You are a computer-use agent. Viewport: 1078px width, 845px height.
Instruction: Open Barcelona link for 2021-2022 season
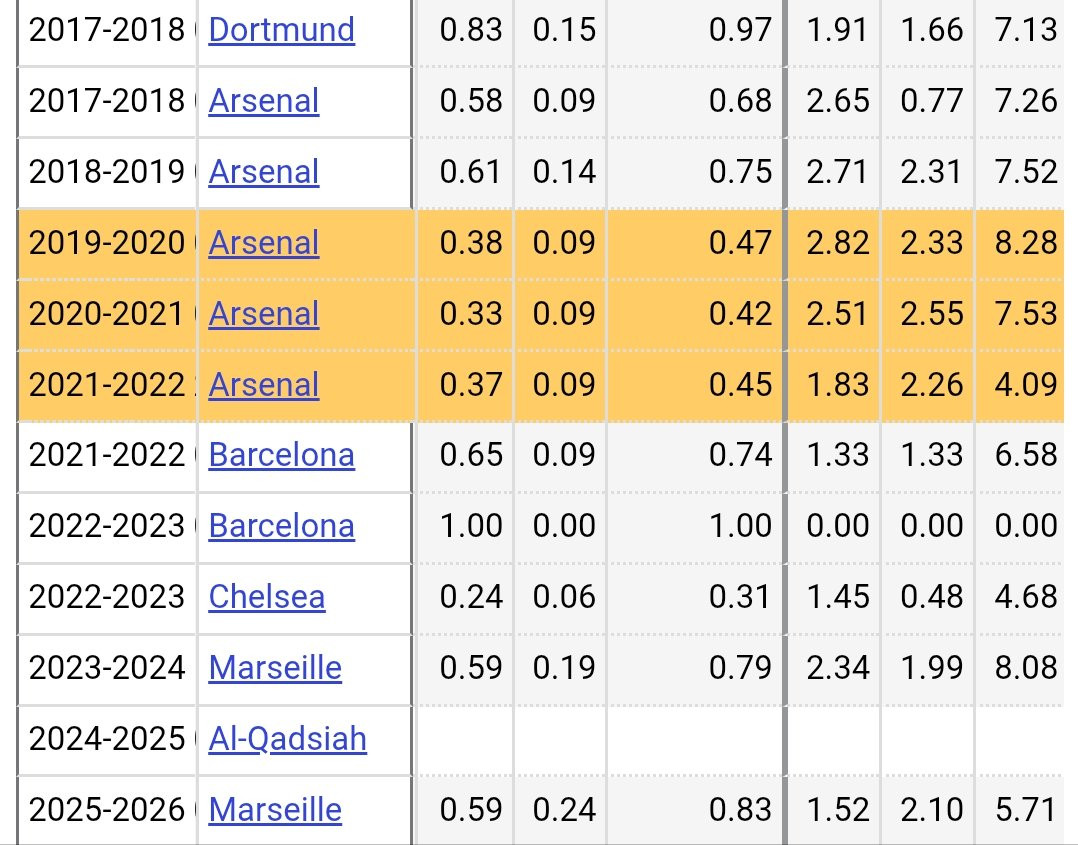pyautogui.click(x=281, y=456)
